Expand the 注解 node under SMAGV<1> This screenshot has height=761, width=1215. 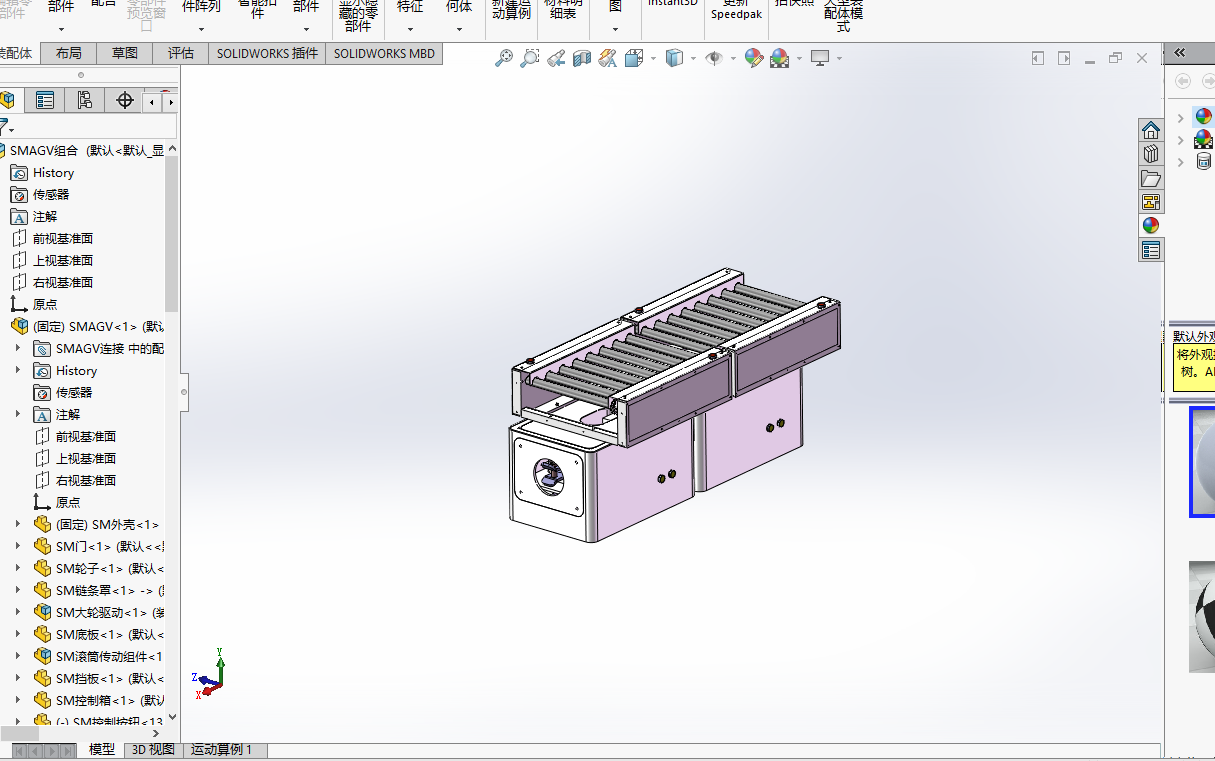tap(17, 414)
